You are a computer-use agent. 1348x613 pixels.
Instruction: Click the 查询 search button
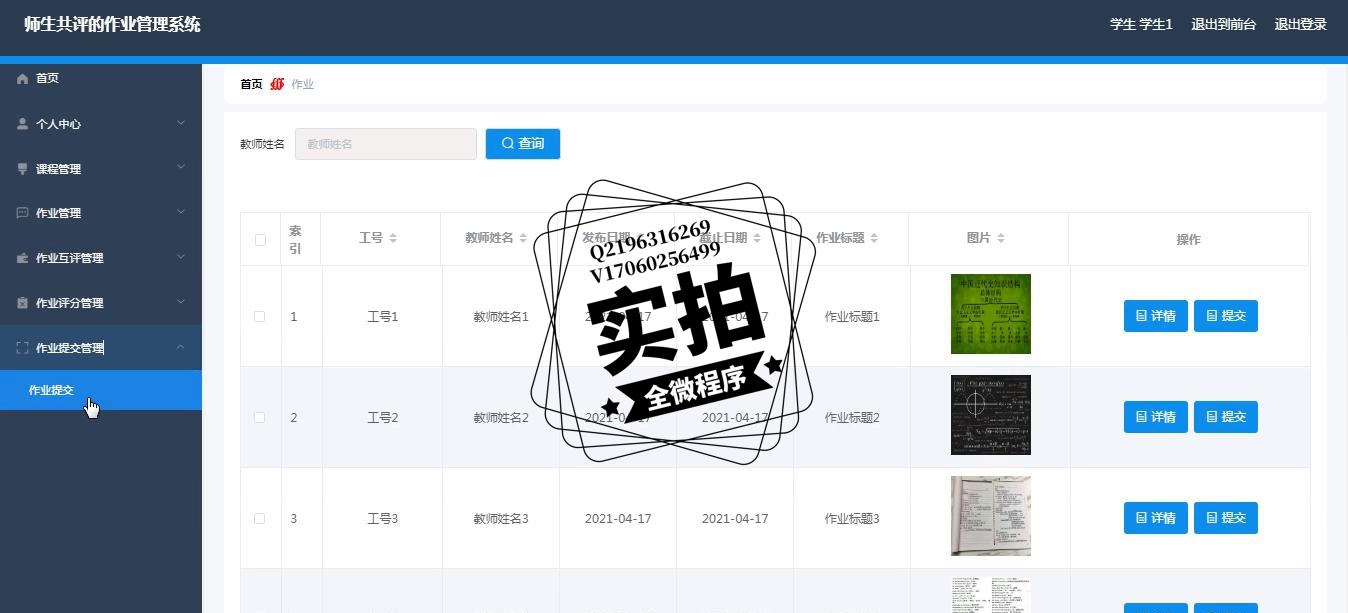click(523, 144)
